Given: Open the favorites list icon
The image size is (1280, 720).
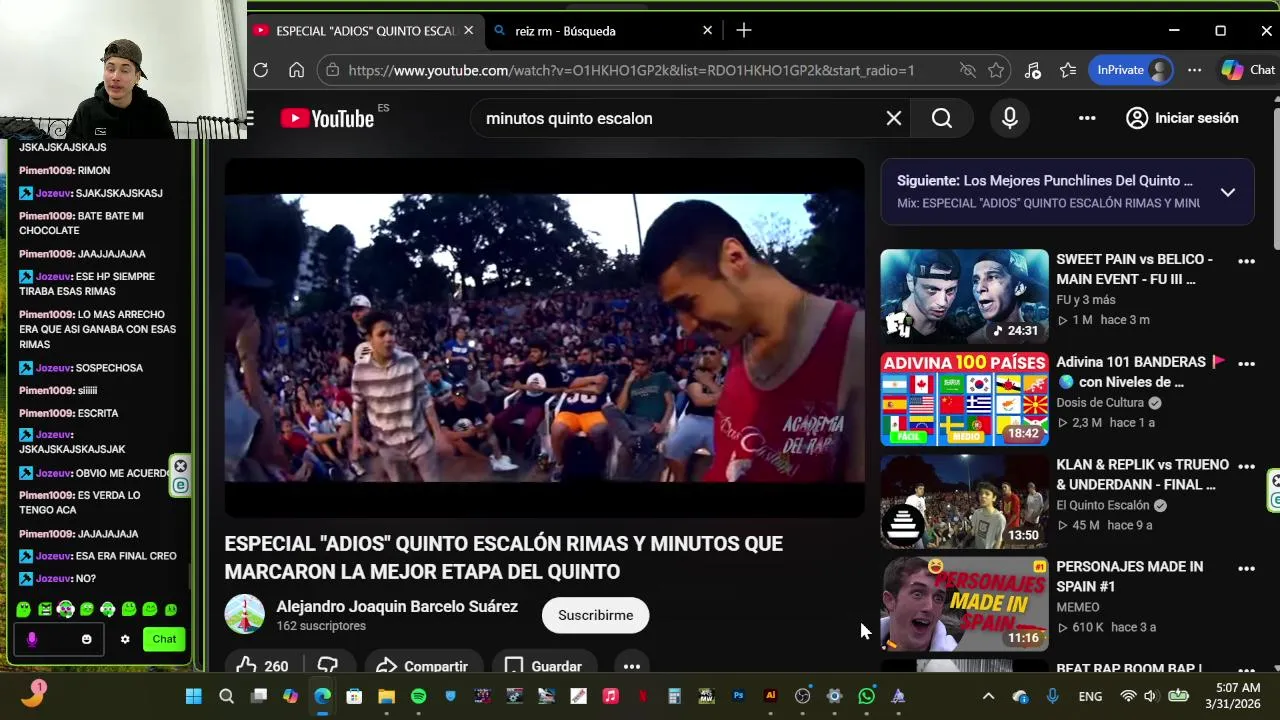Looking at the screenshot, I should 1068,70.
